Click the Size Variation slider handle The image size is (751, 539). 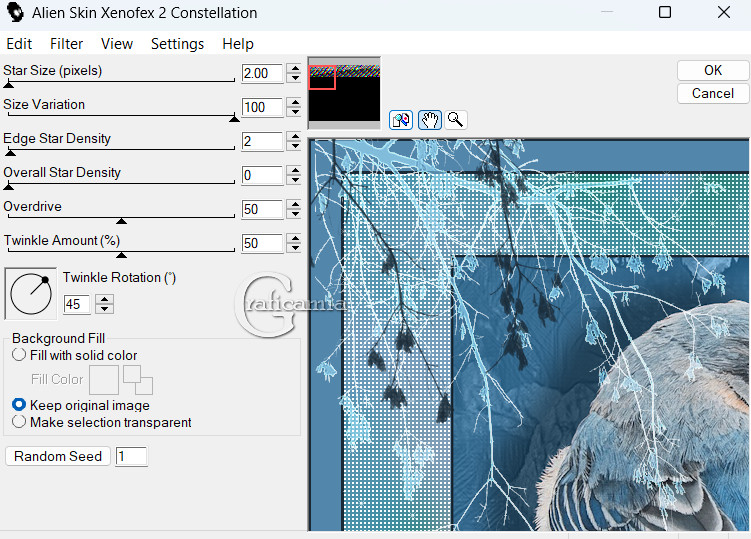click(x=234, y=118)
